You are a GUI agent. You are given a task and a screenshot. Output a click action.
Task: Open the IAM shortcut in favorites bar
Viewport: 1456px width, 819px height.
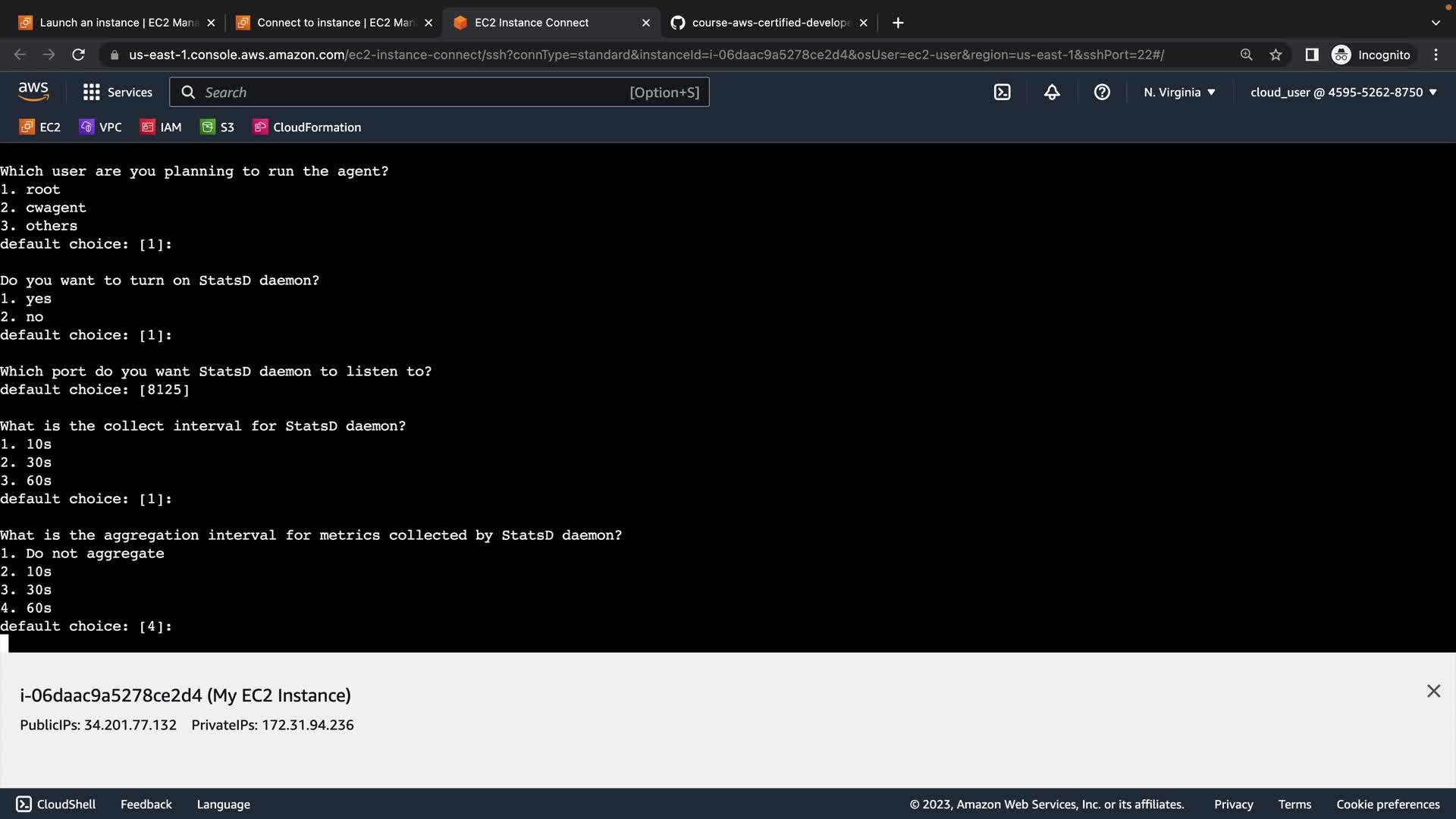point(161,127)
